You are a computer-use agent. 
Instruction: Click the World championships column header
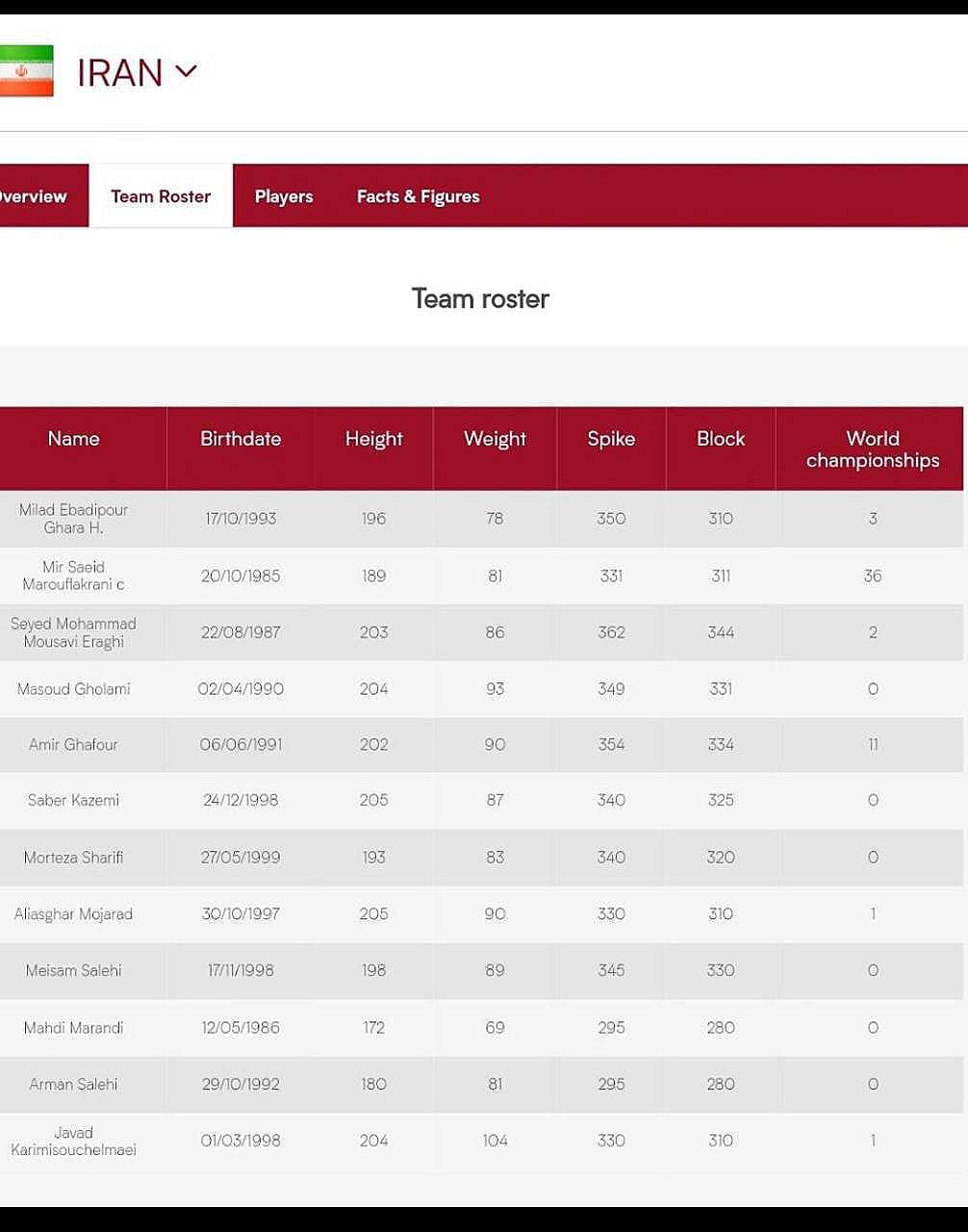(x=872, y=449)
